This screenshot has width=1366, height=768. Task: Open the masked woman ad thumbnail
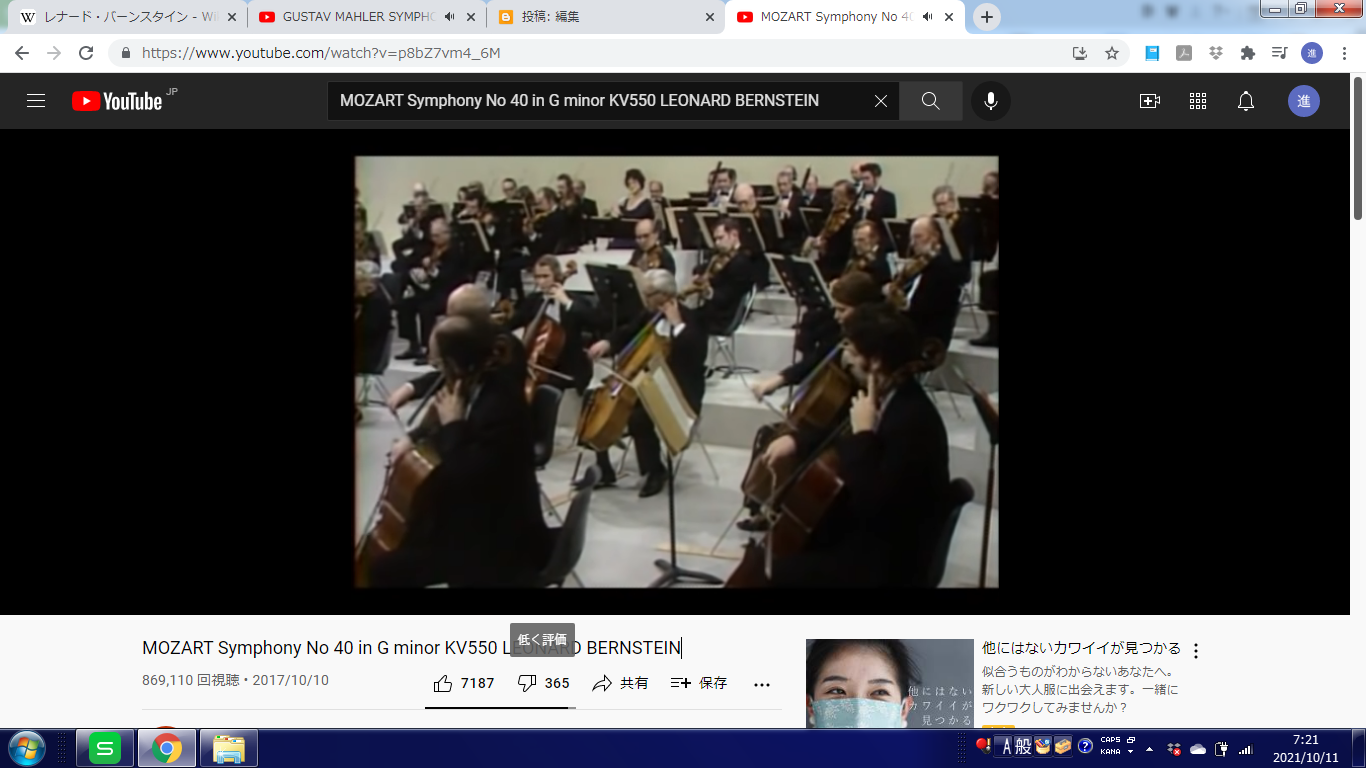point(890,684)
